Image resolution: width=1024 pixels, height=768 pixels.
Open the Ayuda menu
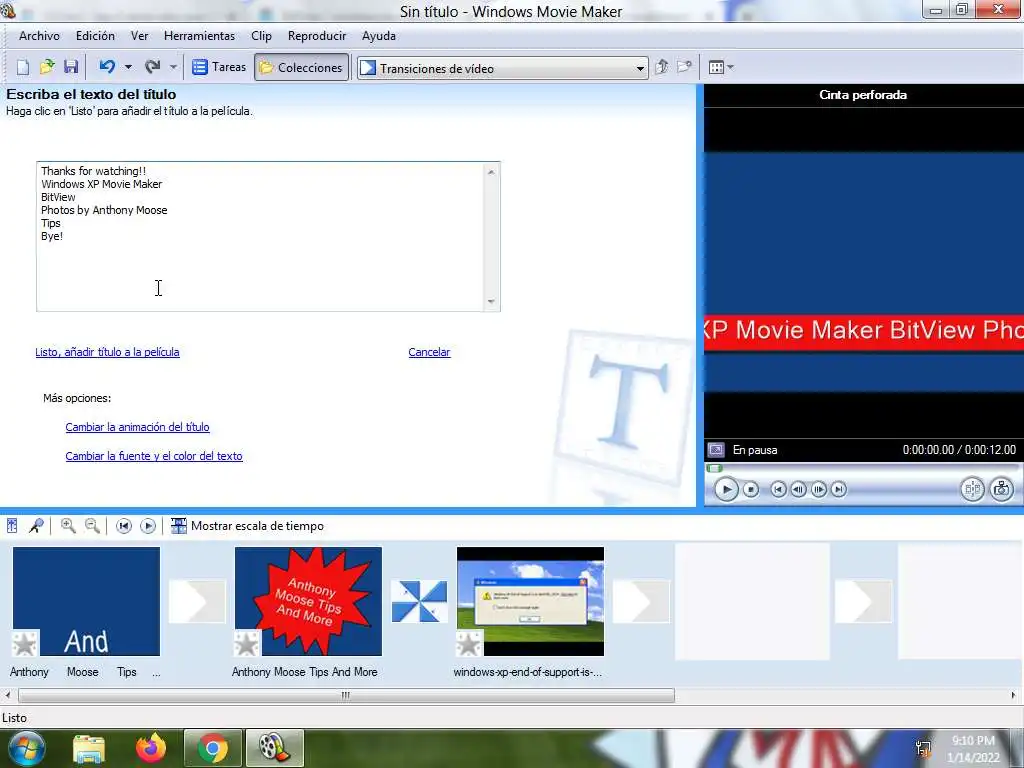tap(379, 36)
